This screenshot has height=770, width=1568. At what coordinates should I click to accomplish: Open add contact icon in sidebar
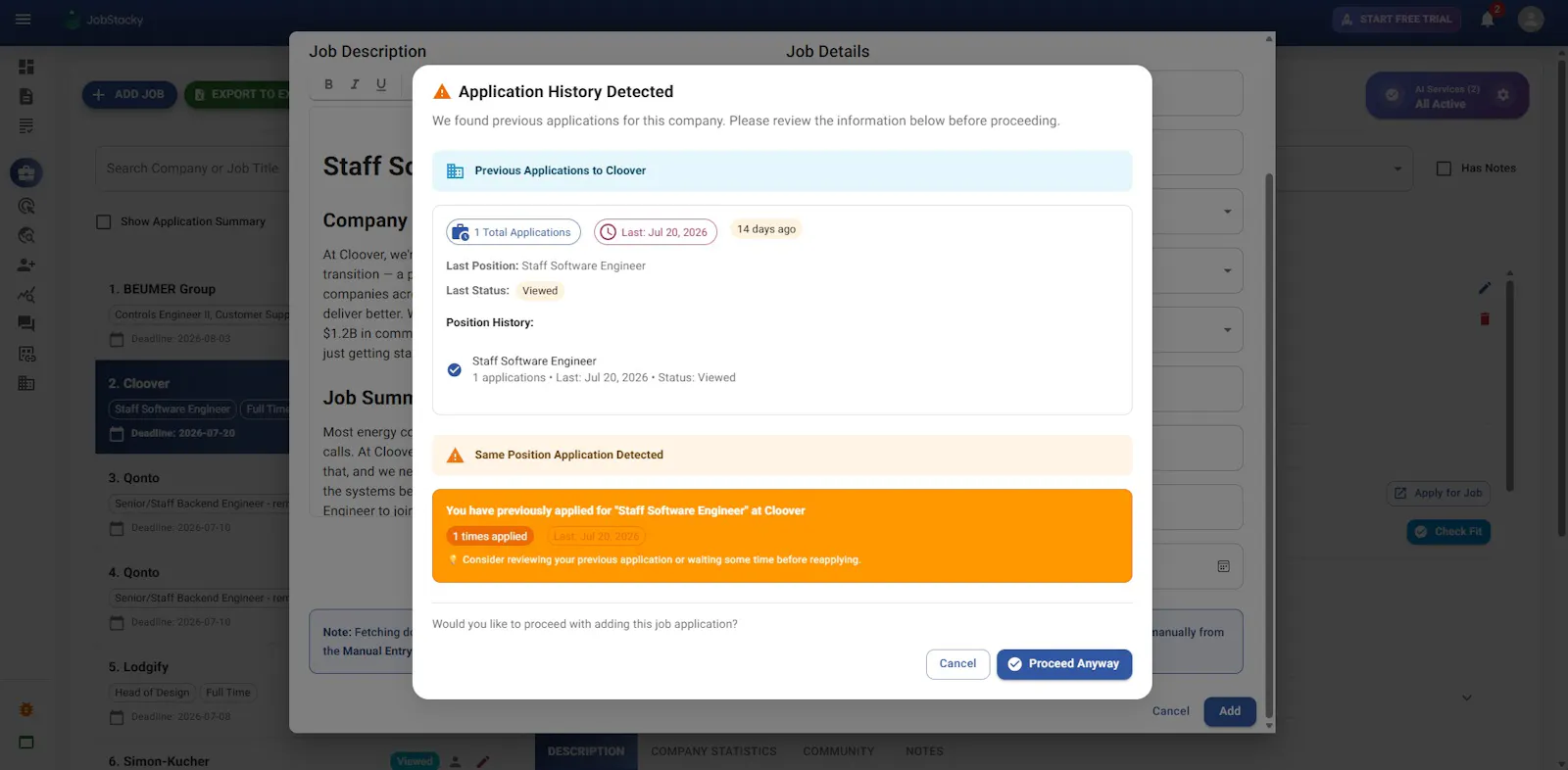26,265
